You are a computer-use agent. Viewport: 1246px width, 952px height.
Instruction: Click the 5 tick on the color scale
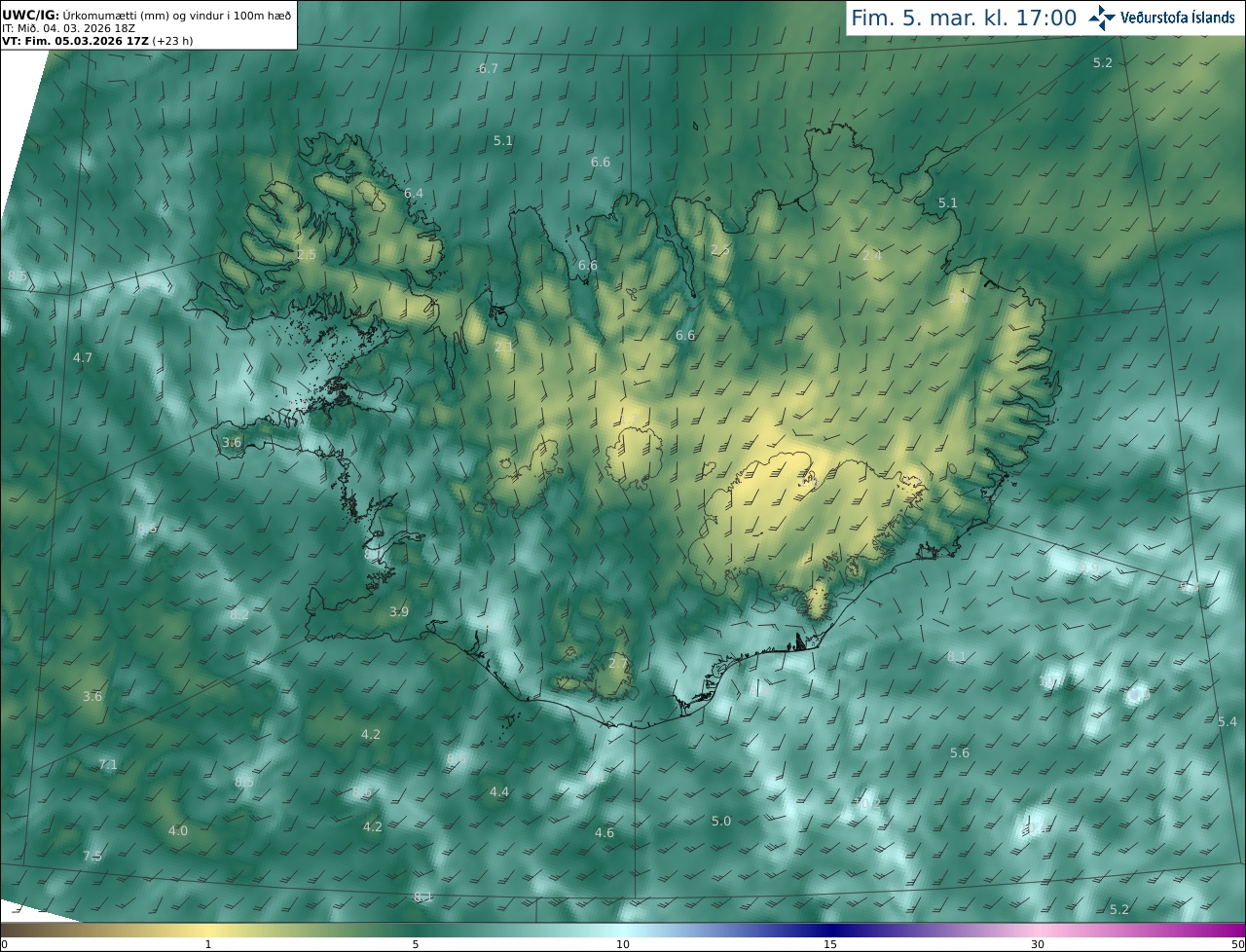point(416,944)
